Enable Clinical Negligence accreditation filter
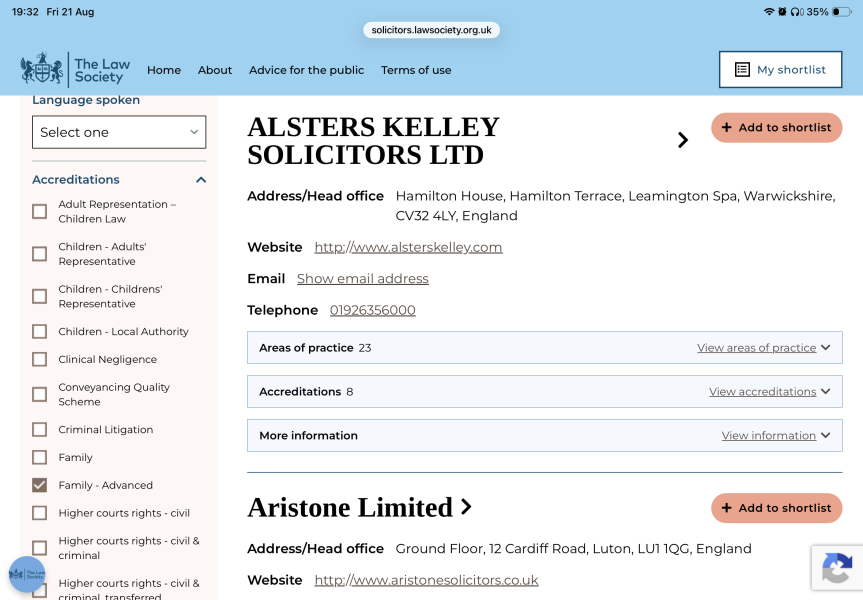Screen dimensions: 863x600 (x=40, y=359)
